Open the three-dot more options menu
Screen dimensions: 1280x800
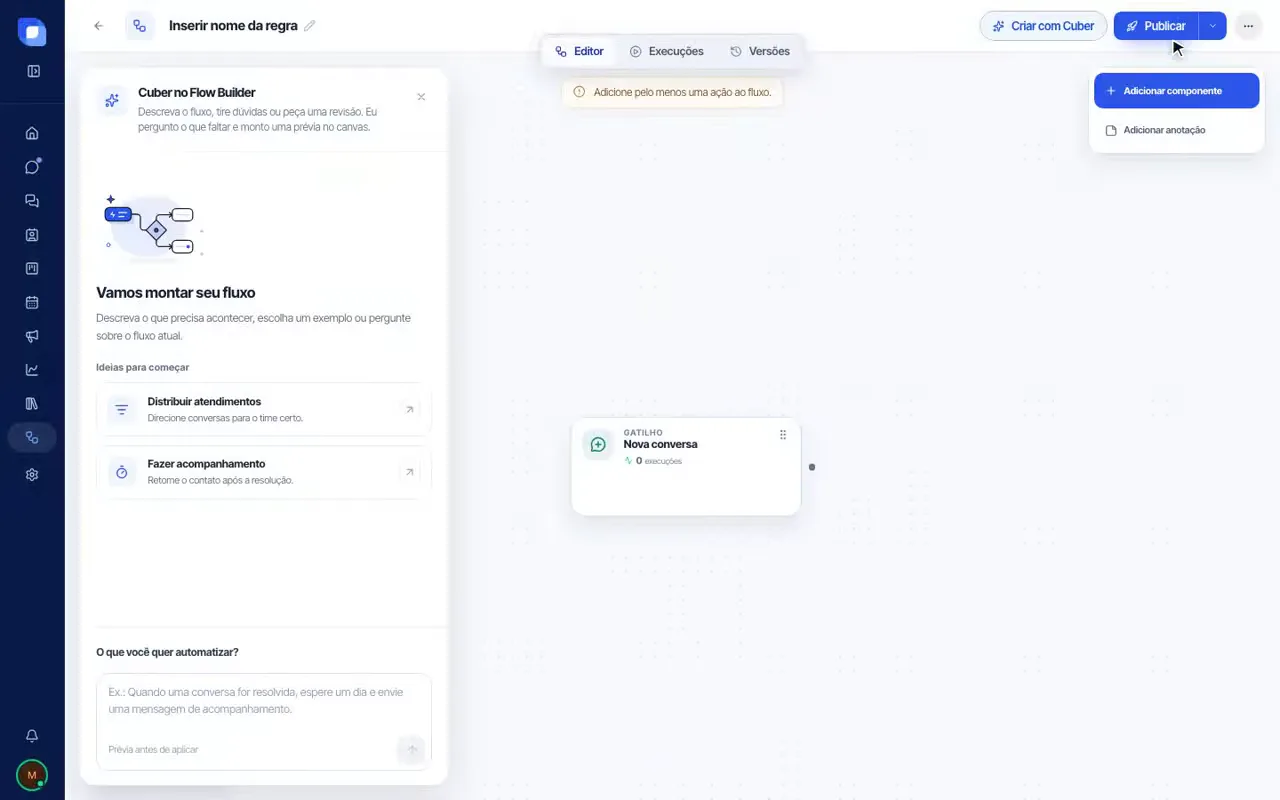pyautogui.click(x=1248, y=26)
